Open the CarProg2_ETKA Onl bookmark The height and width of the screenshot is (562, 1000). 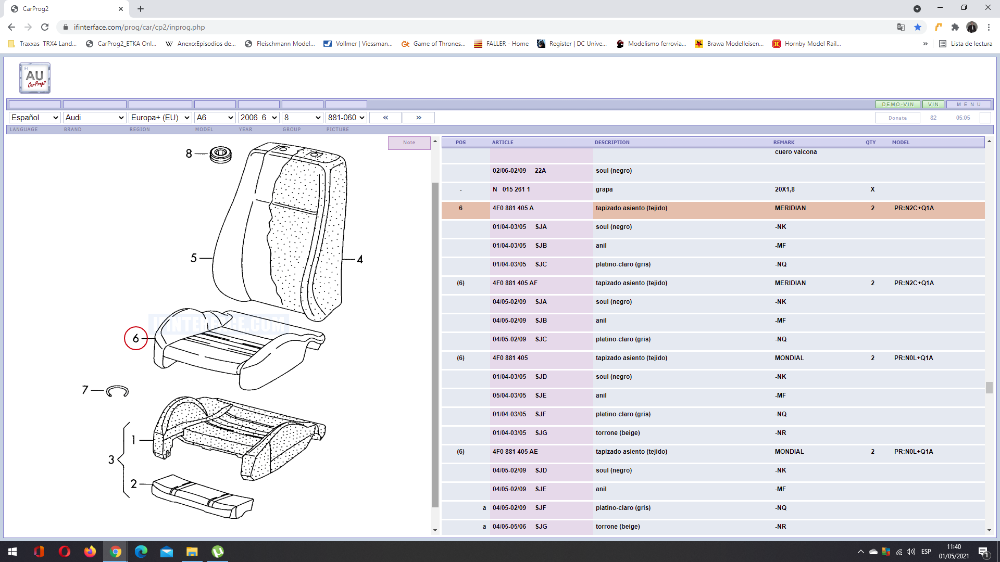(121, 44)
